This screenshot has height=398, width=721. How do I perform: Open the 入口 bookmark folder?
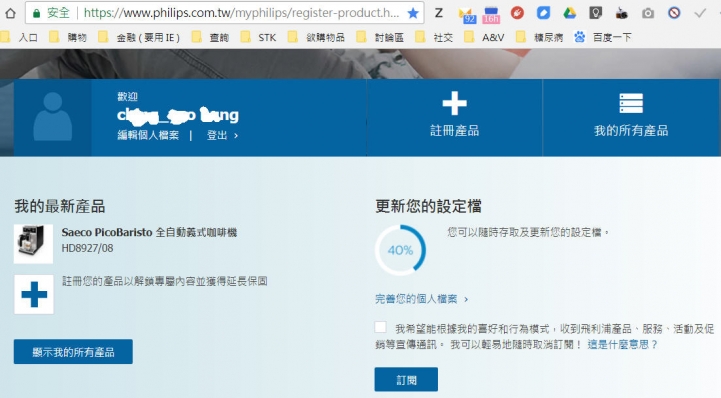point(19,37)
